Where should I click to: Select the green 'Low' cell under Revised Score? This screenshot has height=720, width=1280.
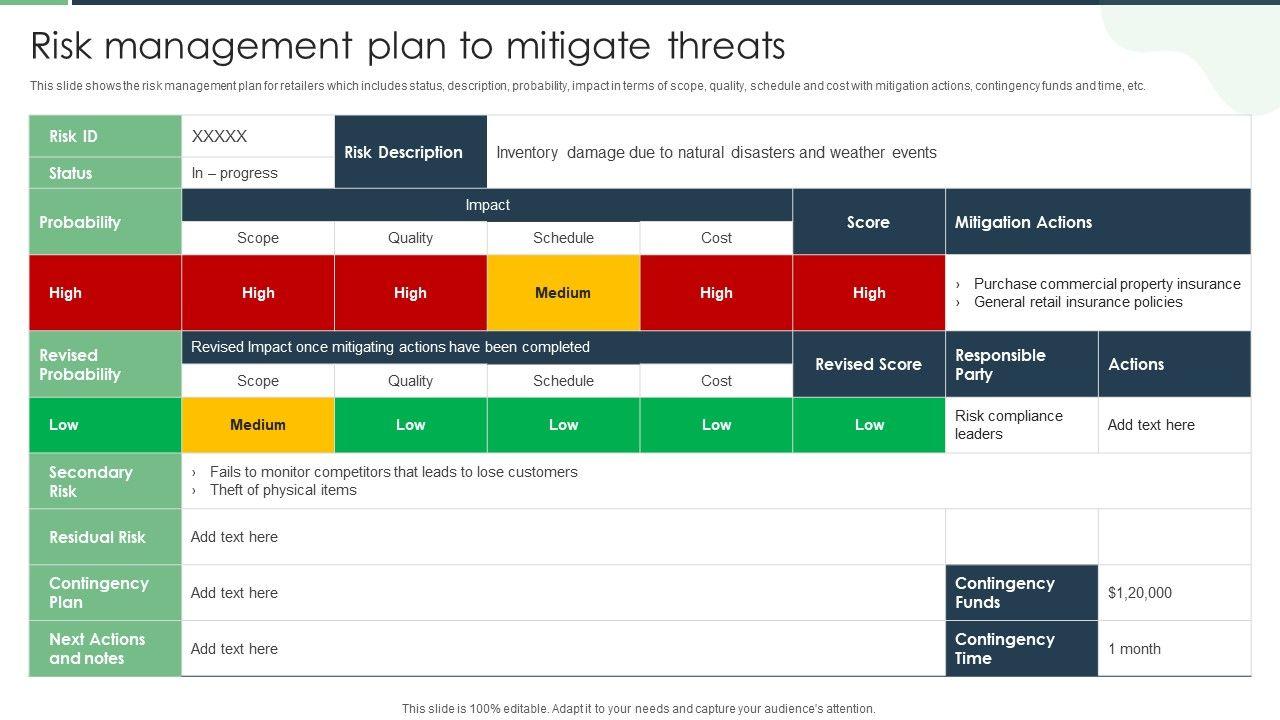(x=869, y=425)
